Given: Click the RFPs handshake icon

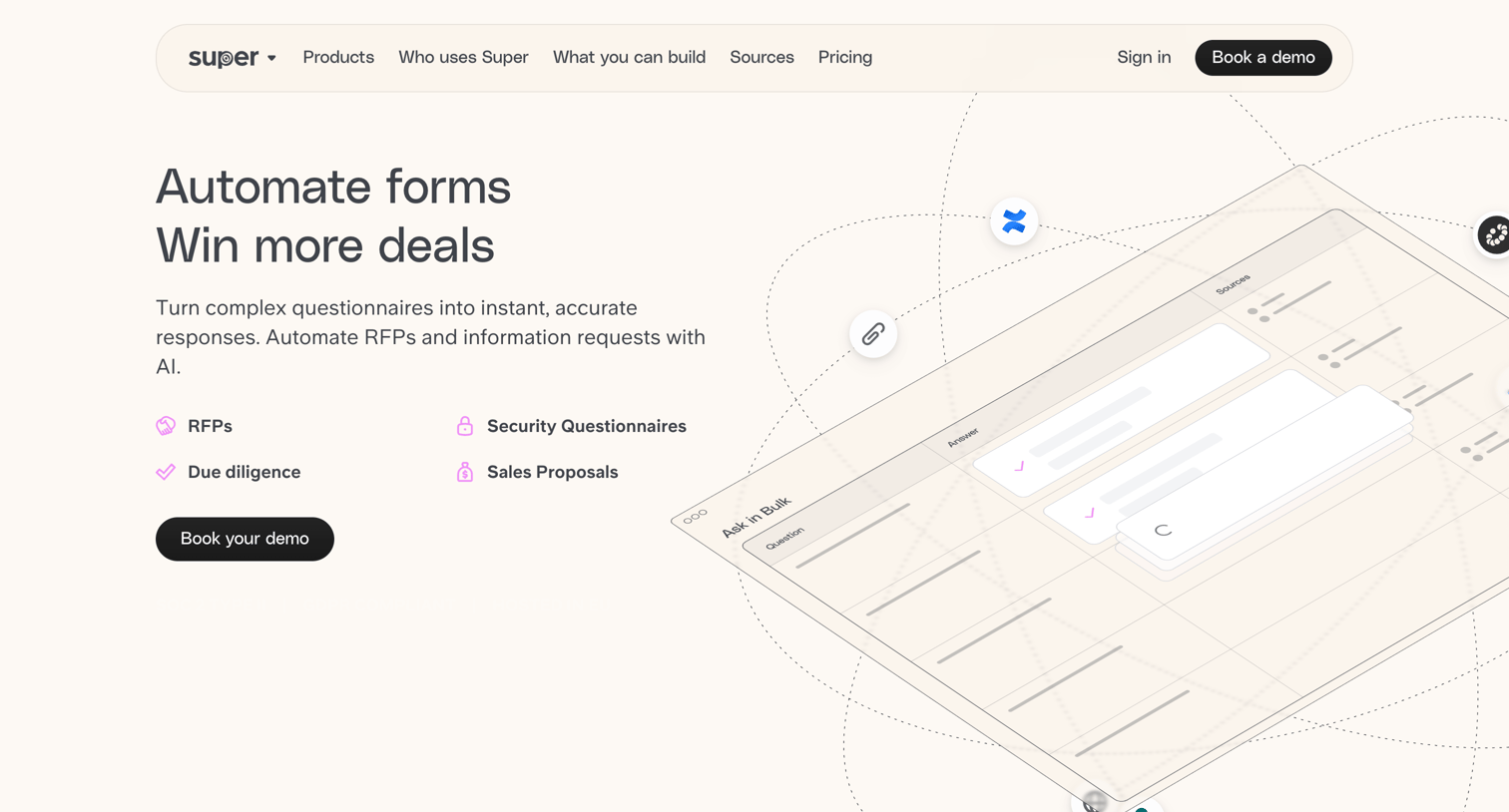Looking at the screenshot, I should pos(166,426).
